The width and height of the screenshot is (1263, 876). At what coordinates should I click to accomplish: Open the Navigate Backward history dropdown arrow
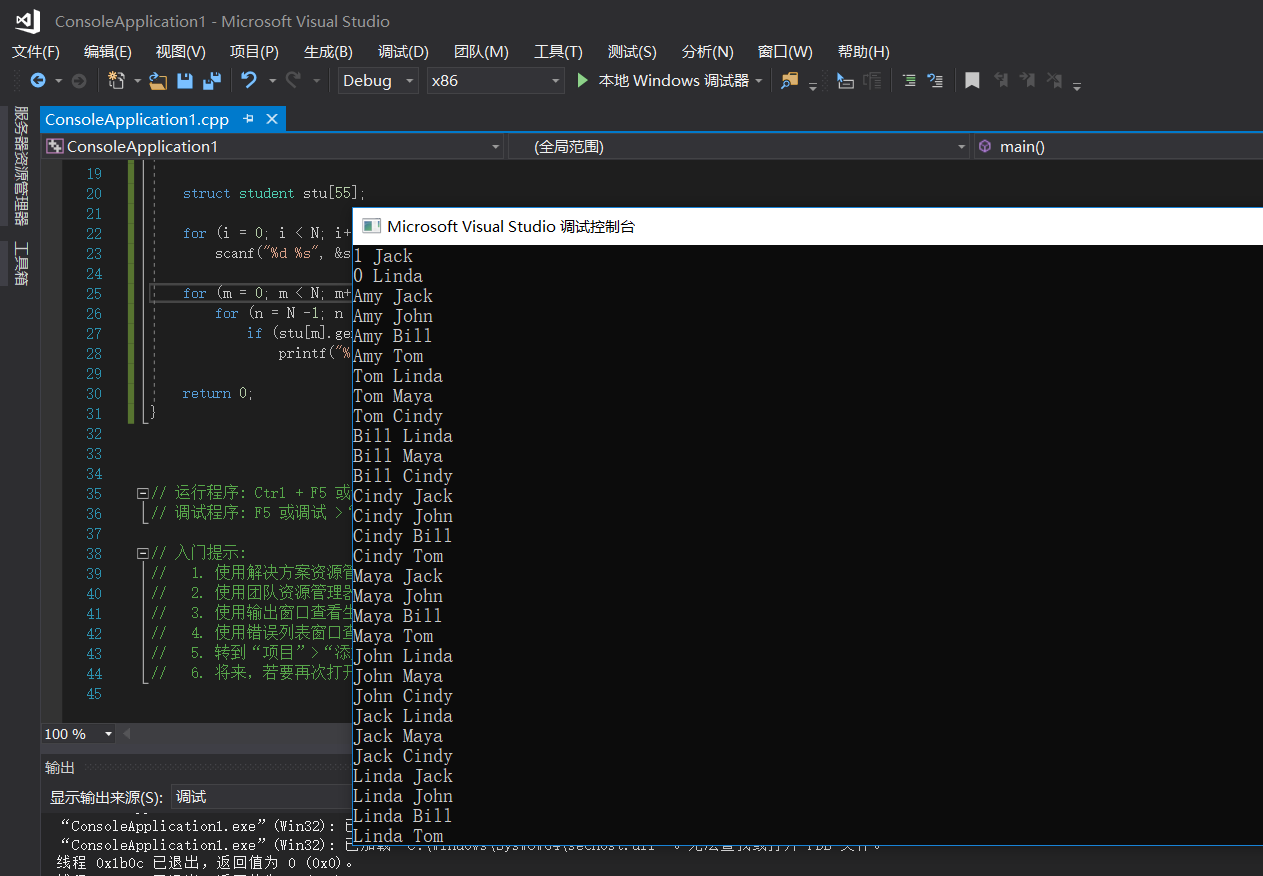(58, 81)
